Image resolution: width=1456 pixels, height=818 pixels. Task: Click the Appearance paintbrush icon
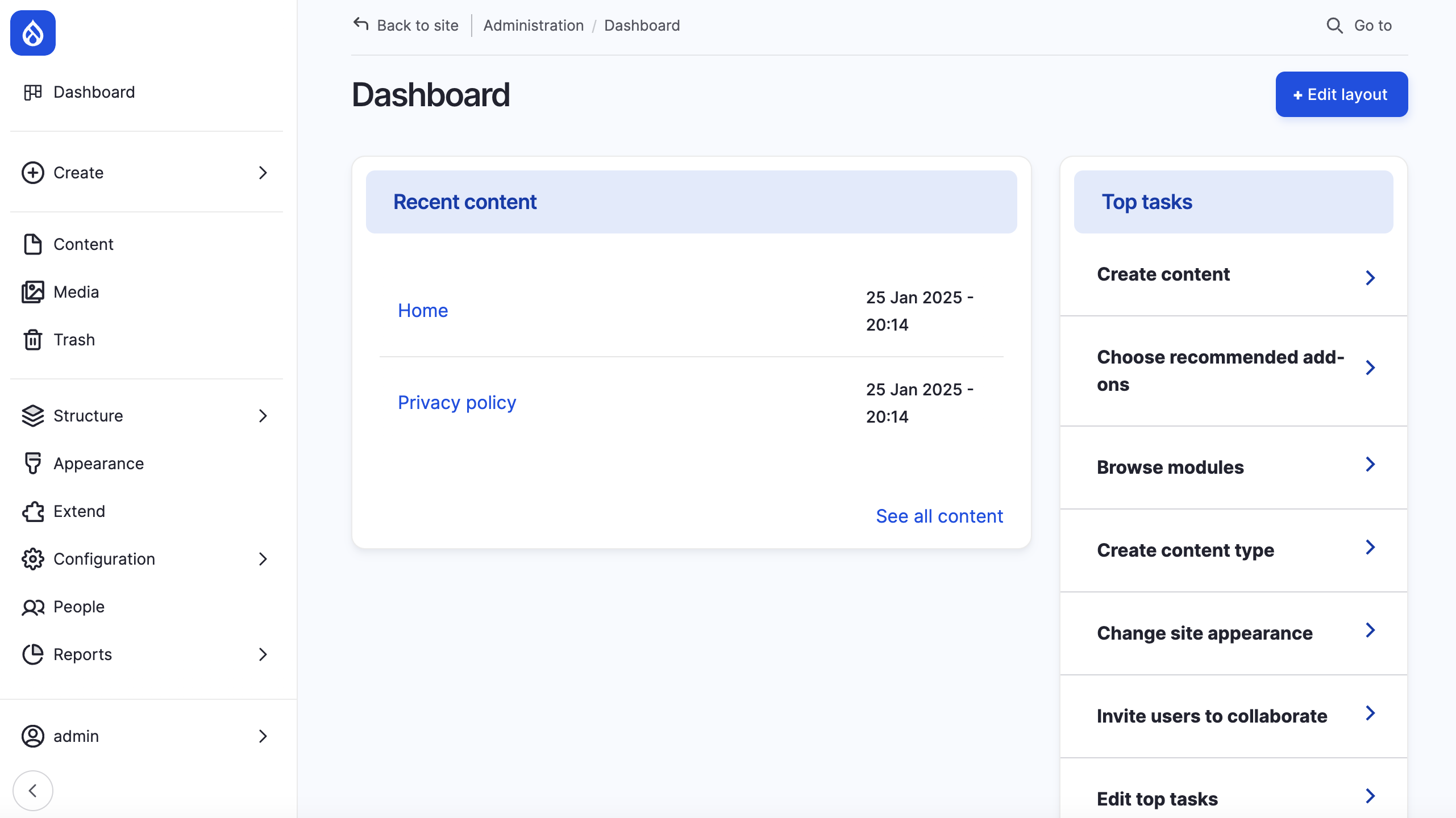(33, 464)
